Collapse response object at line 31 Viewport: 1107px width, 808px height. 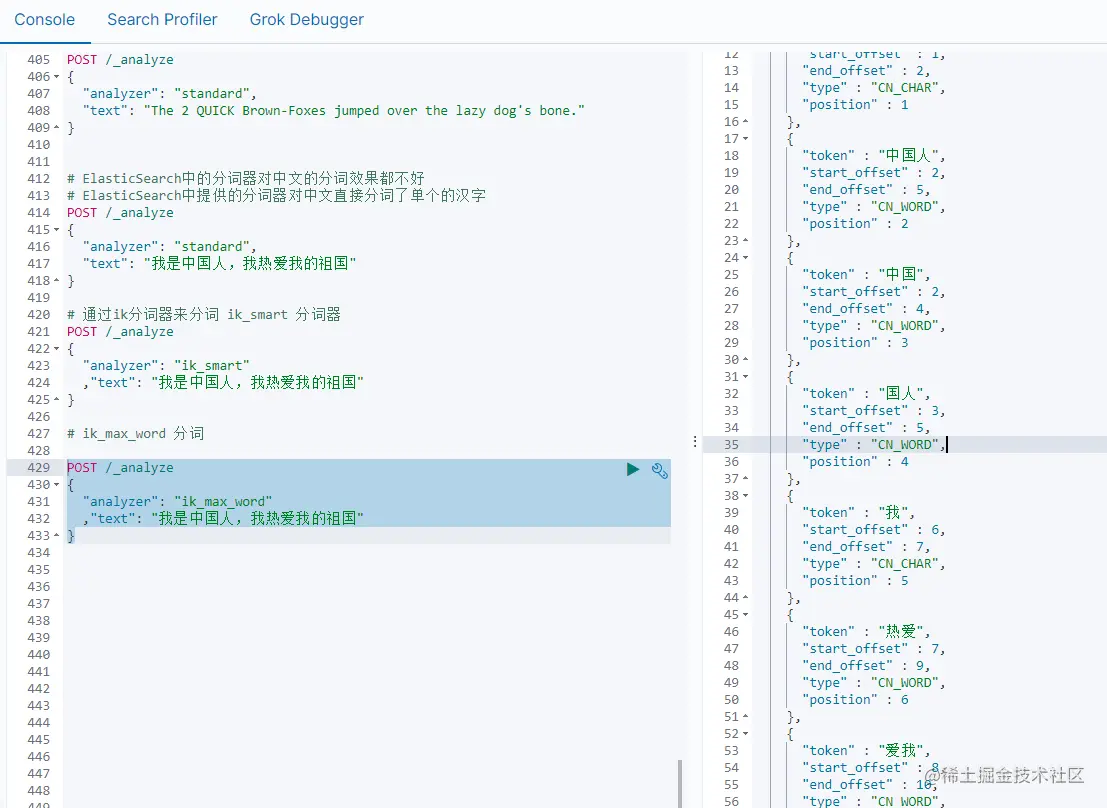coord(746,376)
